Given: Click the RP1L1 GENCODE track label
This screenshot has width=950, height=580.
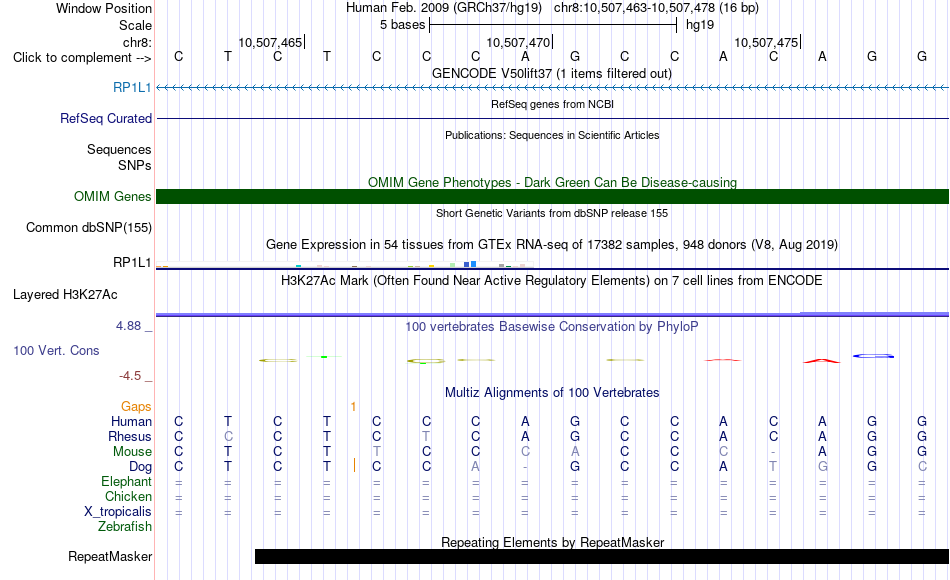Looking at the screenshot, I should click(x=132, y=87).
